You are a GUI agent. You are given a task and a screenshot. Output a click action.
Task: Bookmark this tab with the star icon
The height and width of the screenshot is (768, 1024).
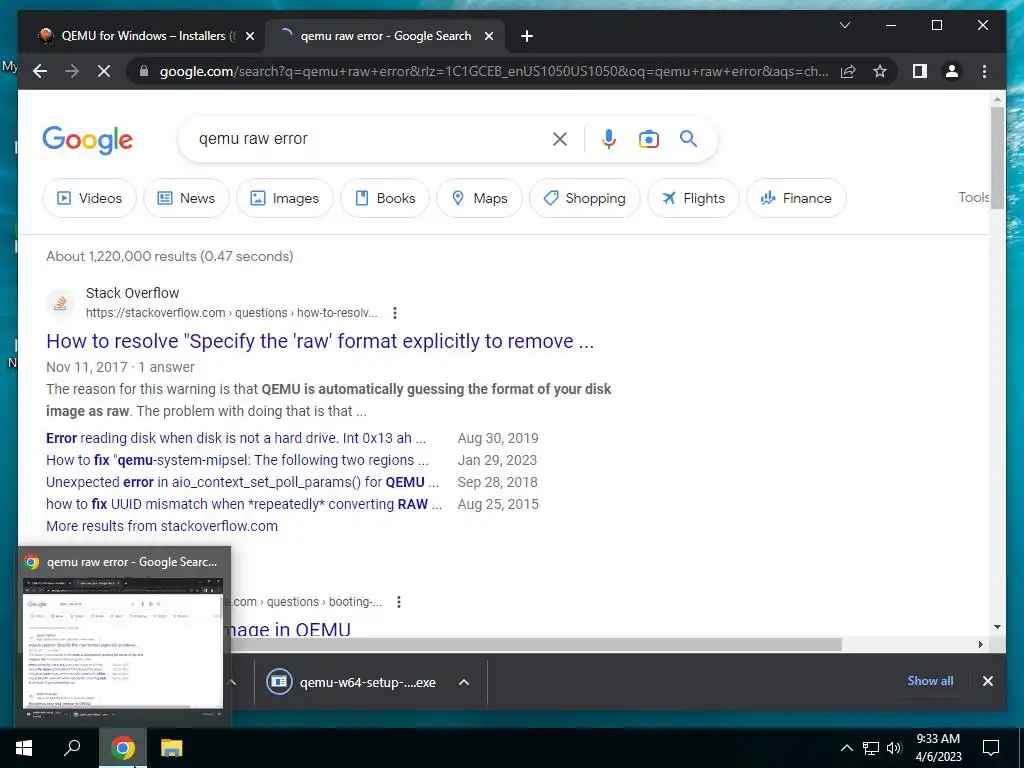click(x=880, y=71)
